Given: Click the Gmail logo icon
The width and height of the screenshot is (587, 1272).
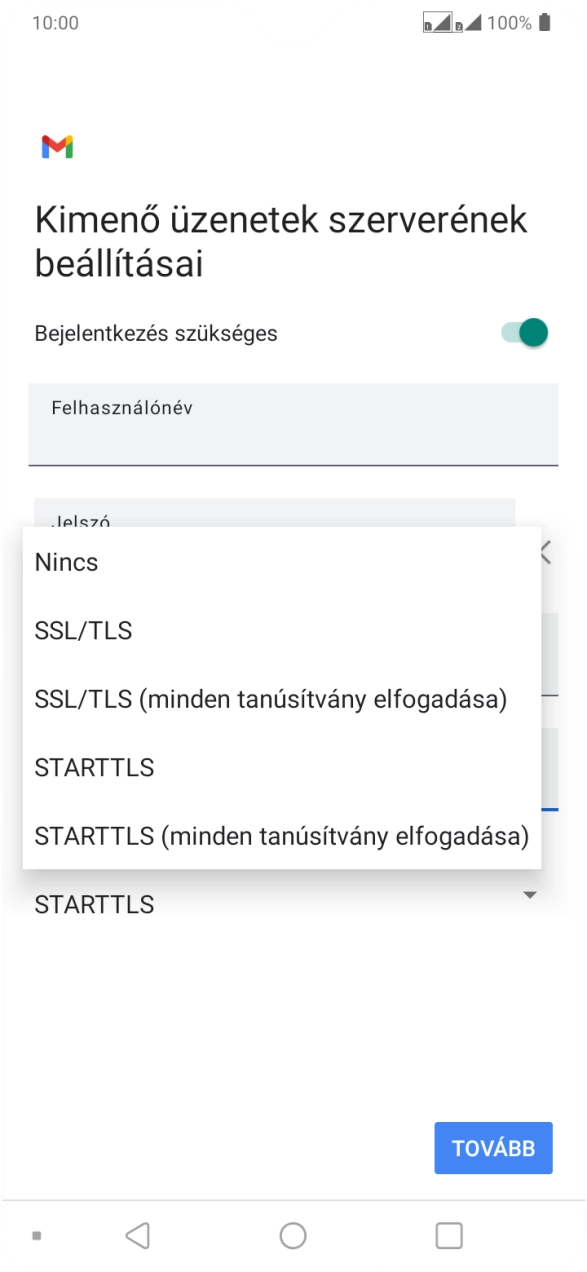Looking at the screenshot, I should (57, 146).
